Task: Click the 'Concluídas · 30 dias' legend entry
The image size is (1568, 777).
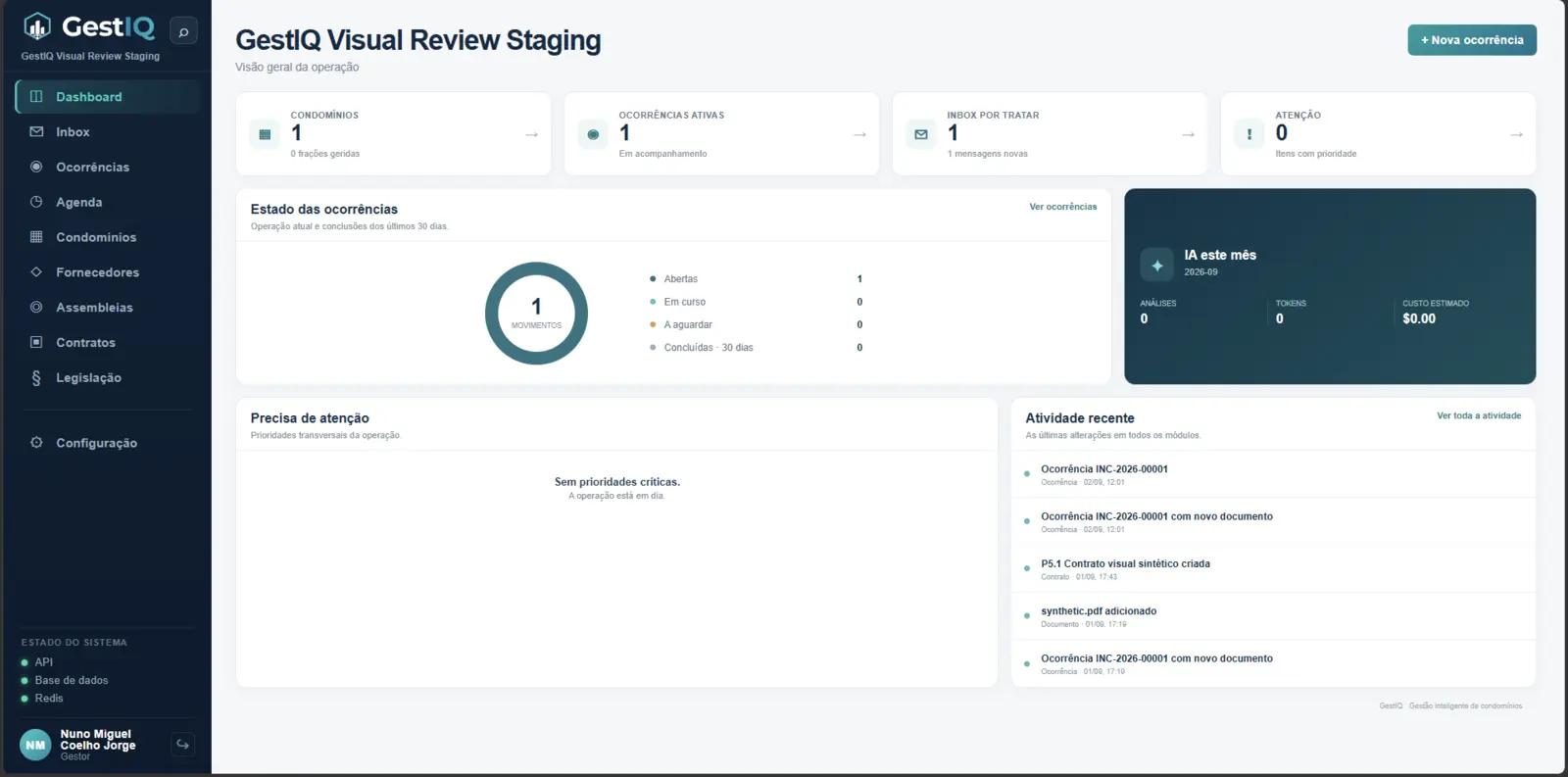Action: (x=756, y=348)
